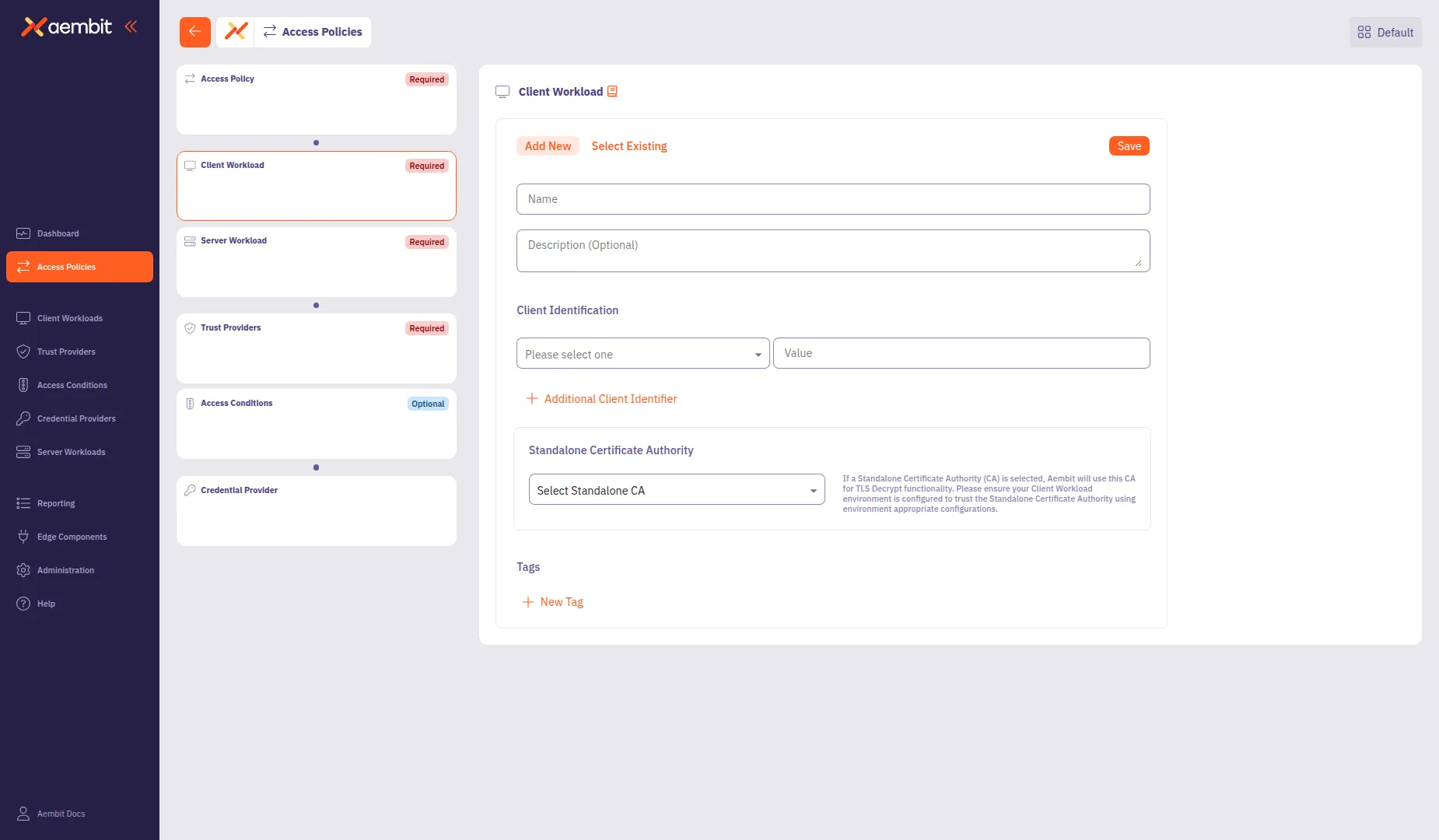
Task: Click the Edge Components sidebar icon
Action: coord(23,537)
